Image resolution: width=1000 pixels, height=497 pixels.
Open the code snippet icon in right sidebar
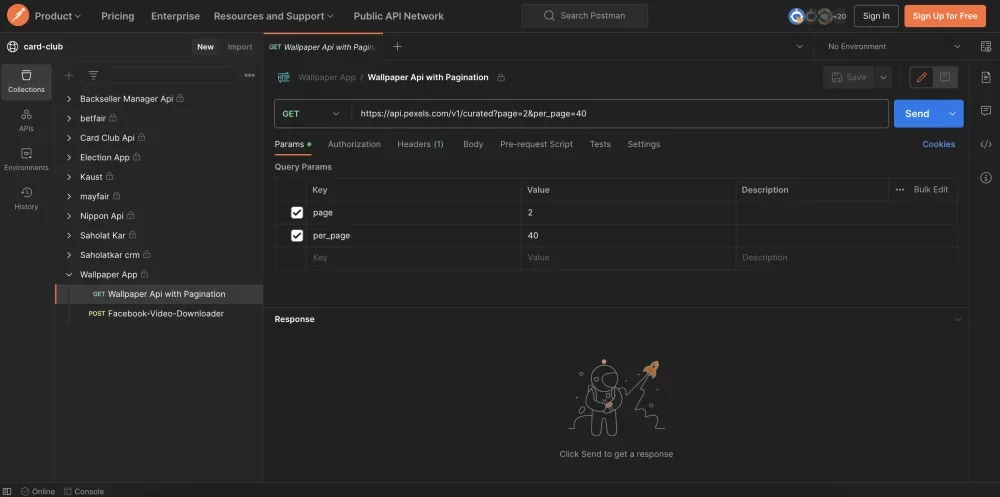(x=985, y=144)
